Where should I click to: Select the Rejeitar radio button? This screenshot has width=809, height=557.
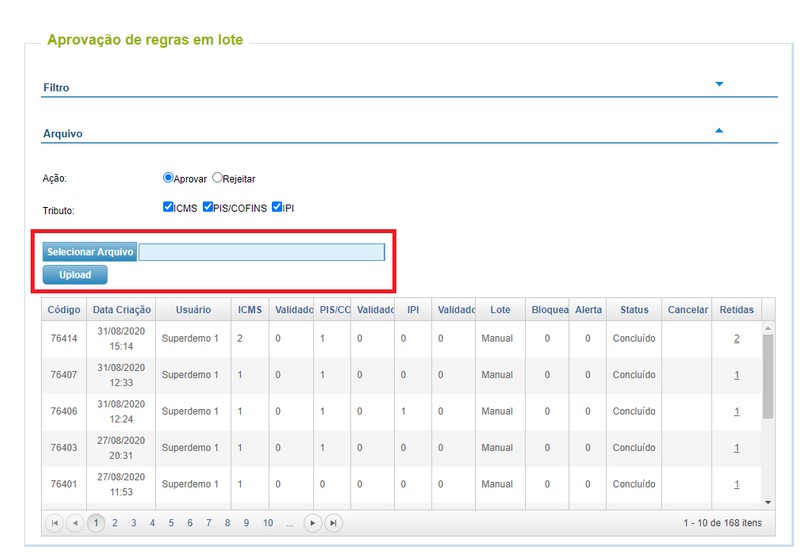point(217,178)
